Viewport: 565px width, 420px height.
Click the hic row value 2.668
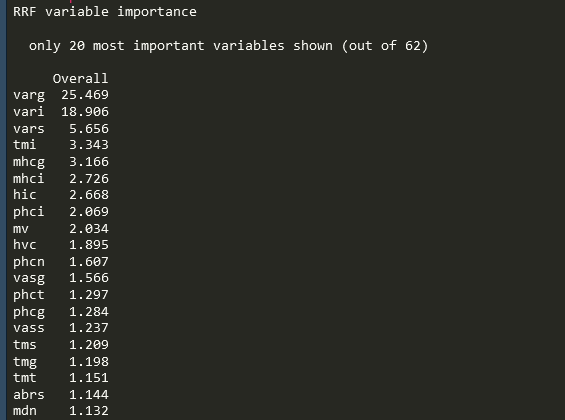click(x=89, y=195)
